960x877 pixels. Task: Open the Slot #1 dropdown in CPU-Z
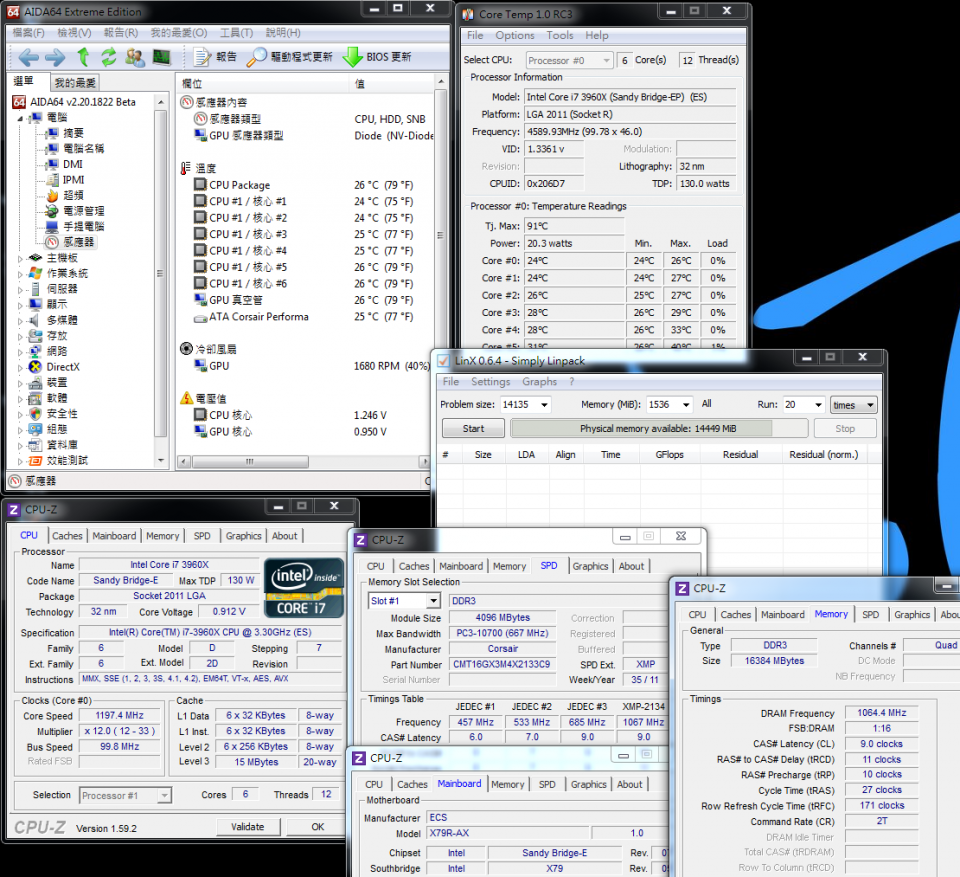click(432, 601)
